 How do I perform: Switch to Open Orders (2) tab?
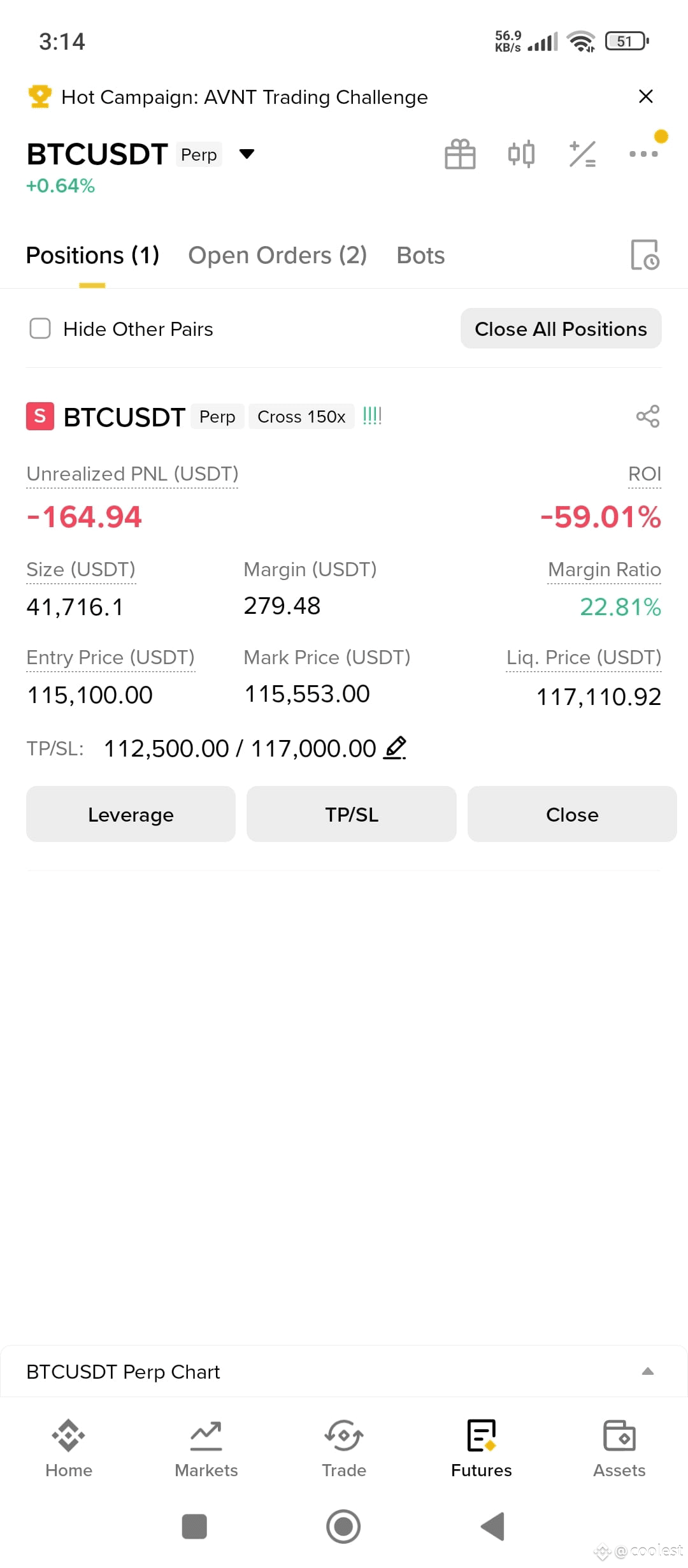277,255
